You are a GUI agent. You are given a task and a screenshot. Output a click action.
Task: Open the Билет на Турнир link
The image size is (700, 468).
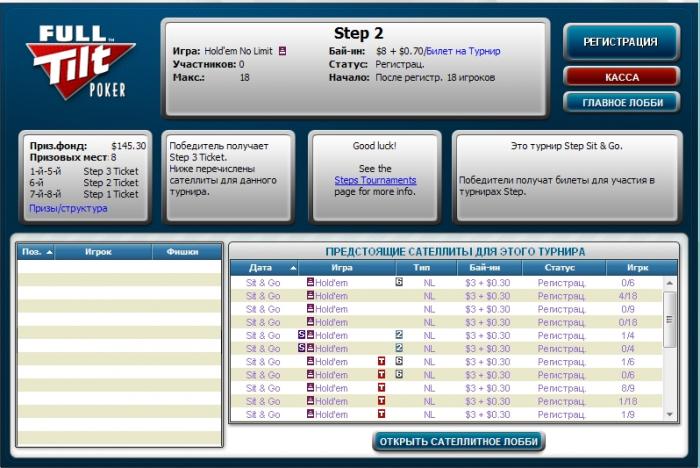point(463,51)
